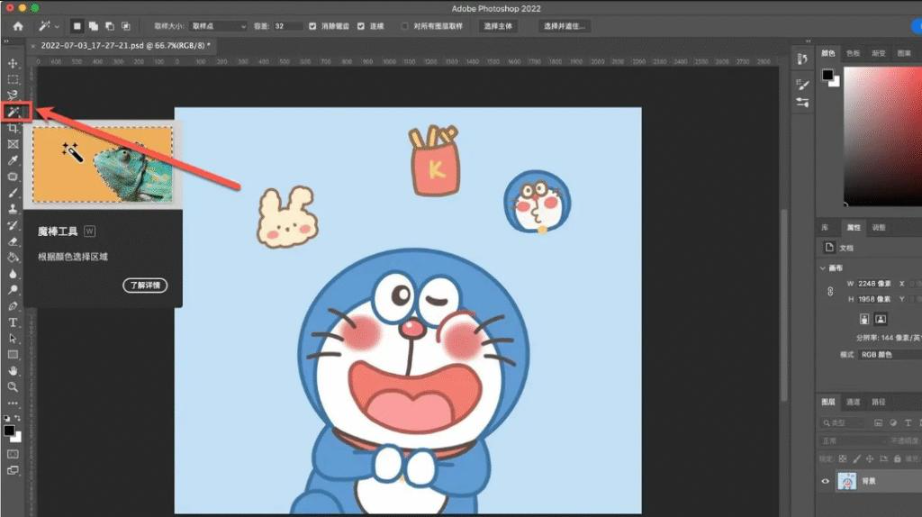Select the History Brush tool
This screenshot has height=517, width=922.
click(x=12, y=225)
